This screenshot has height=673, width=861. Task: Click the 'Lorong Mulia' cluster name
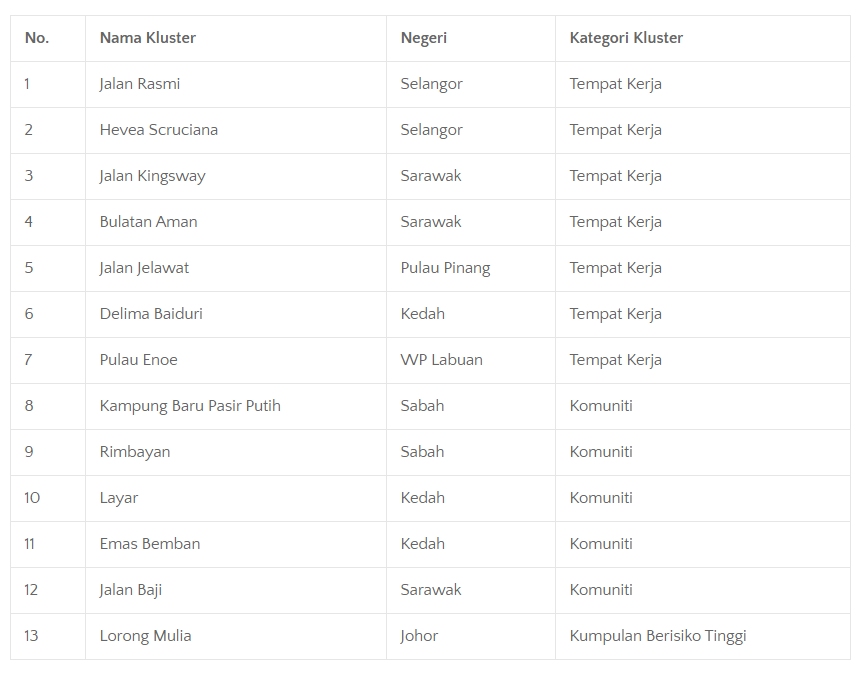[x=145, y=636]
